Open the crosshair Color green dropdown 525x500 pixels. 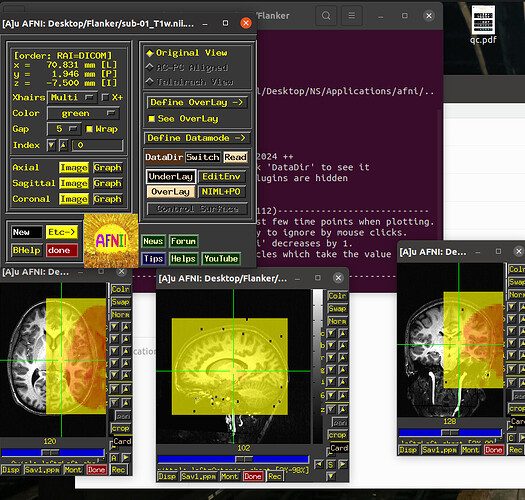point(83,114)
